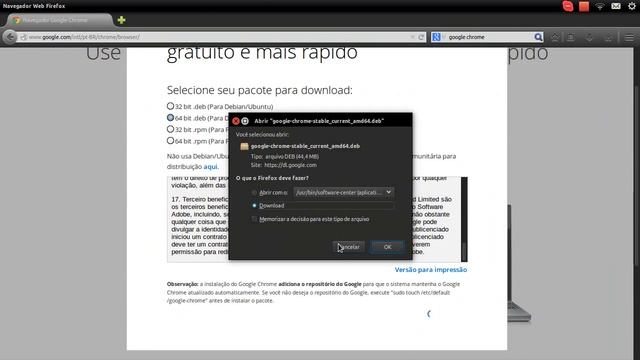Follow the 'aqui' link
Screen dimensions: 640x360
pos(211,167)
